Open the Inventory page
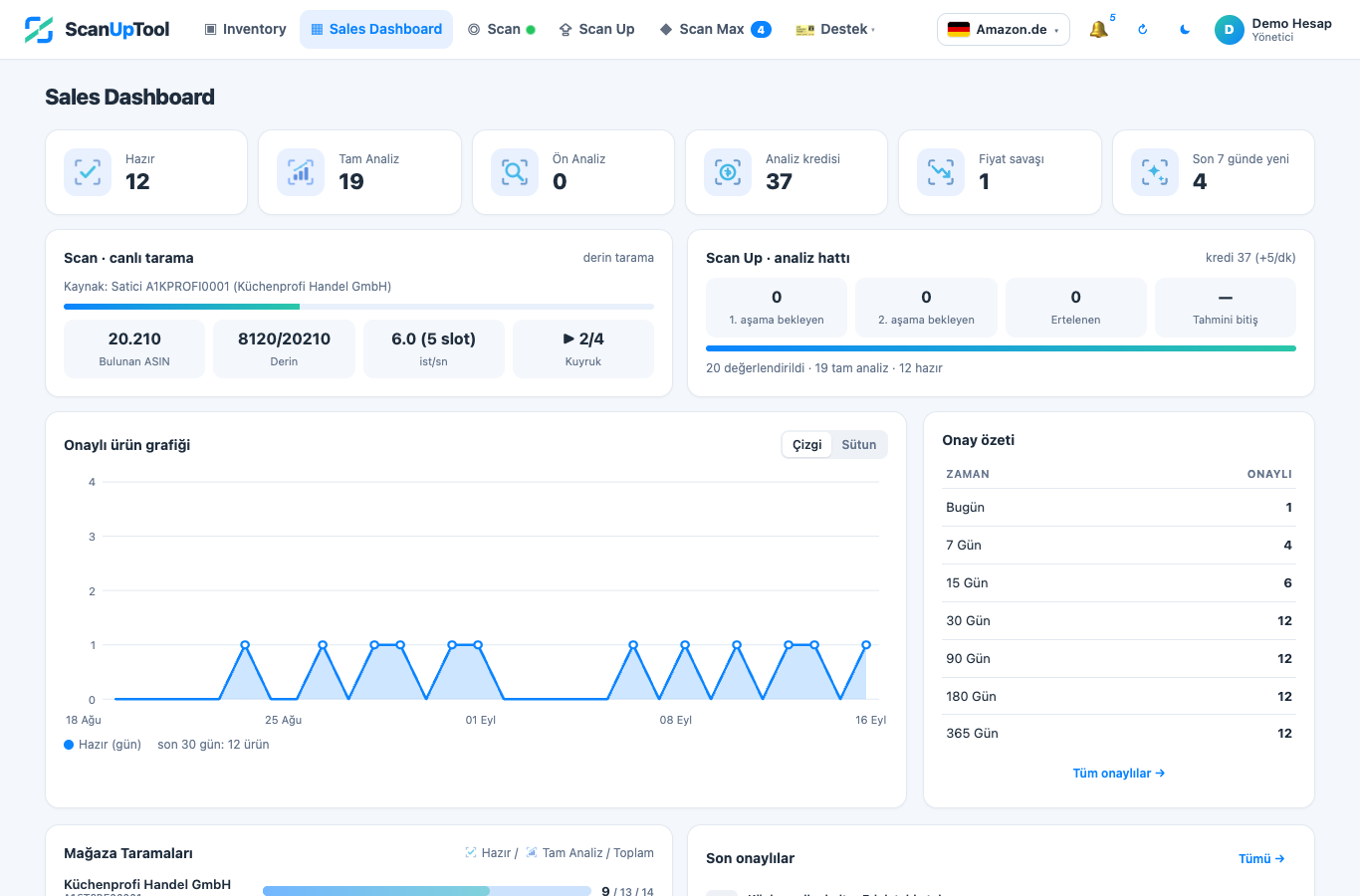The width and height of the screenshot is (1360, 896). coord(245,30)
